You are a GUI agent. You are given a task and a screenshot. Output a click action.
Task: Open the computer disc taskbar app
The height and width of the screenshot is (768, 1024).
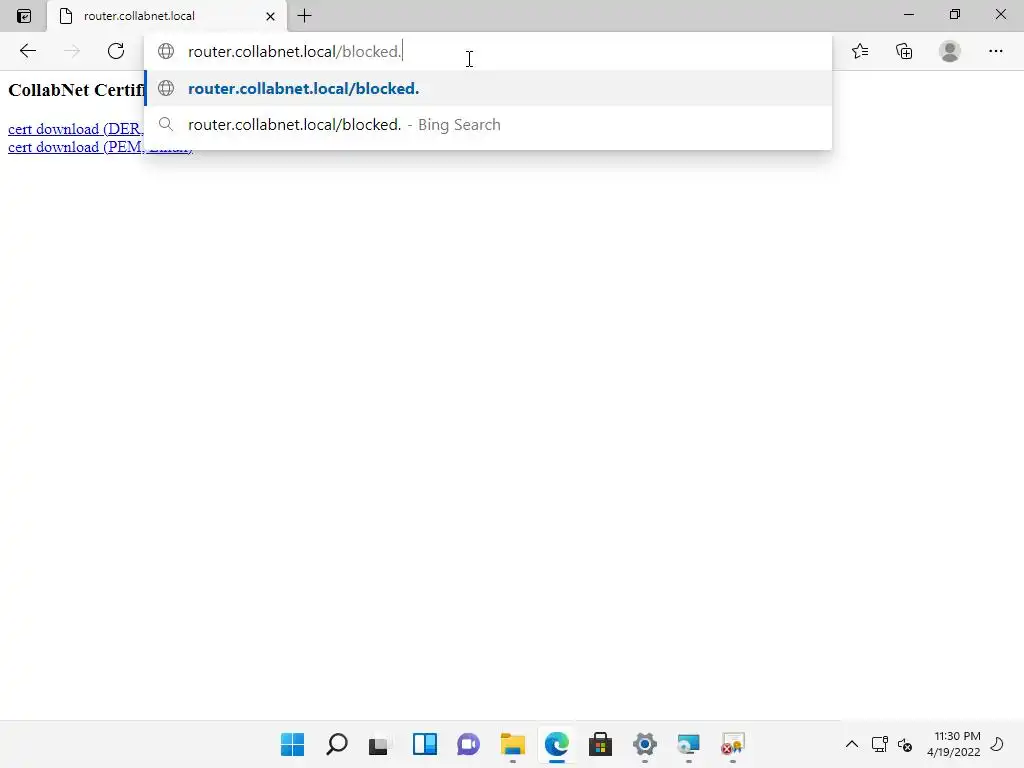688,744
